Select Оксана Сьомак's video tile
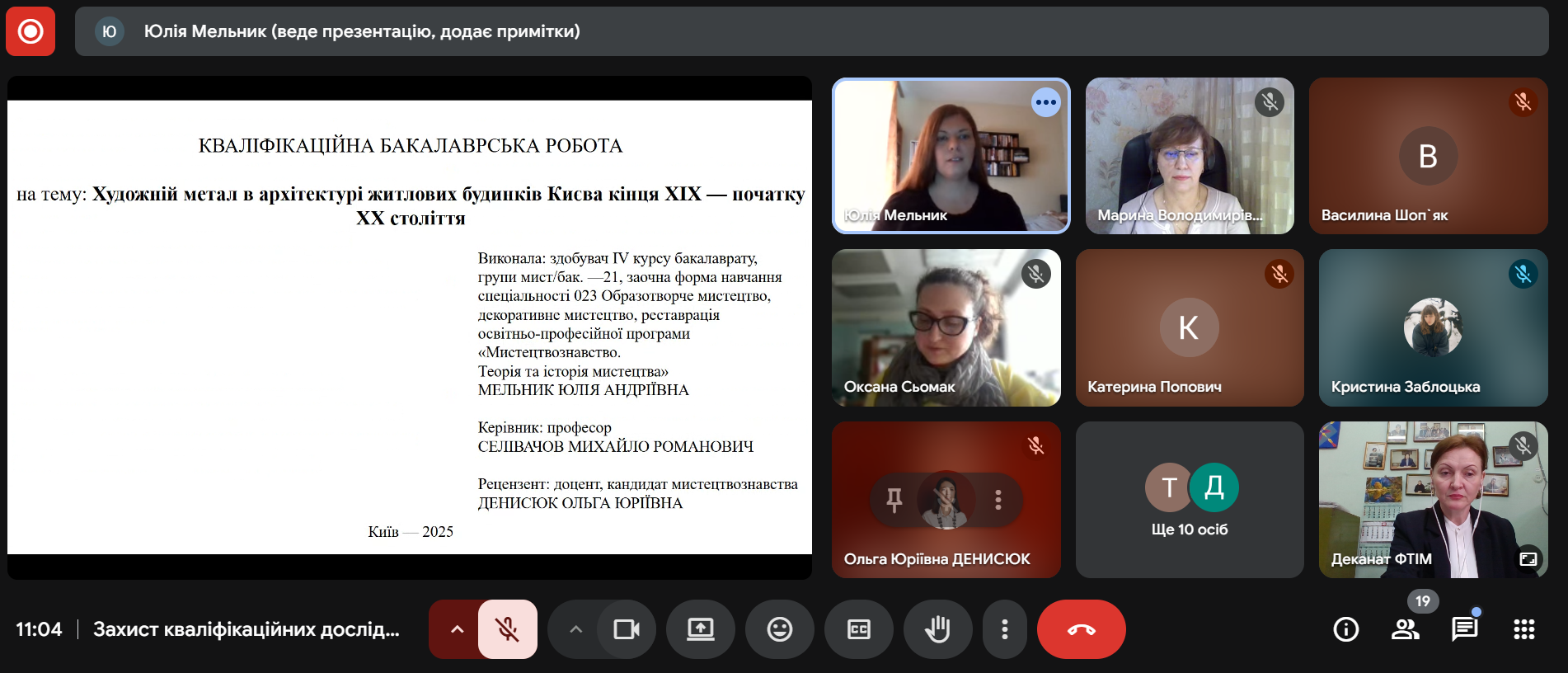 coord(946,327)
